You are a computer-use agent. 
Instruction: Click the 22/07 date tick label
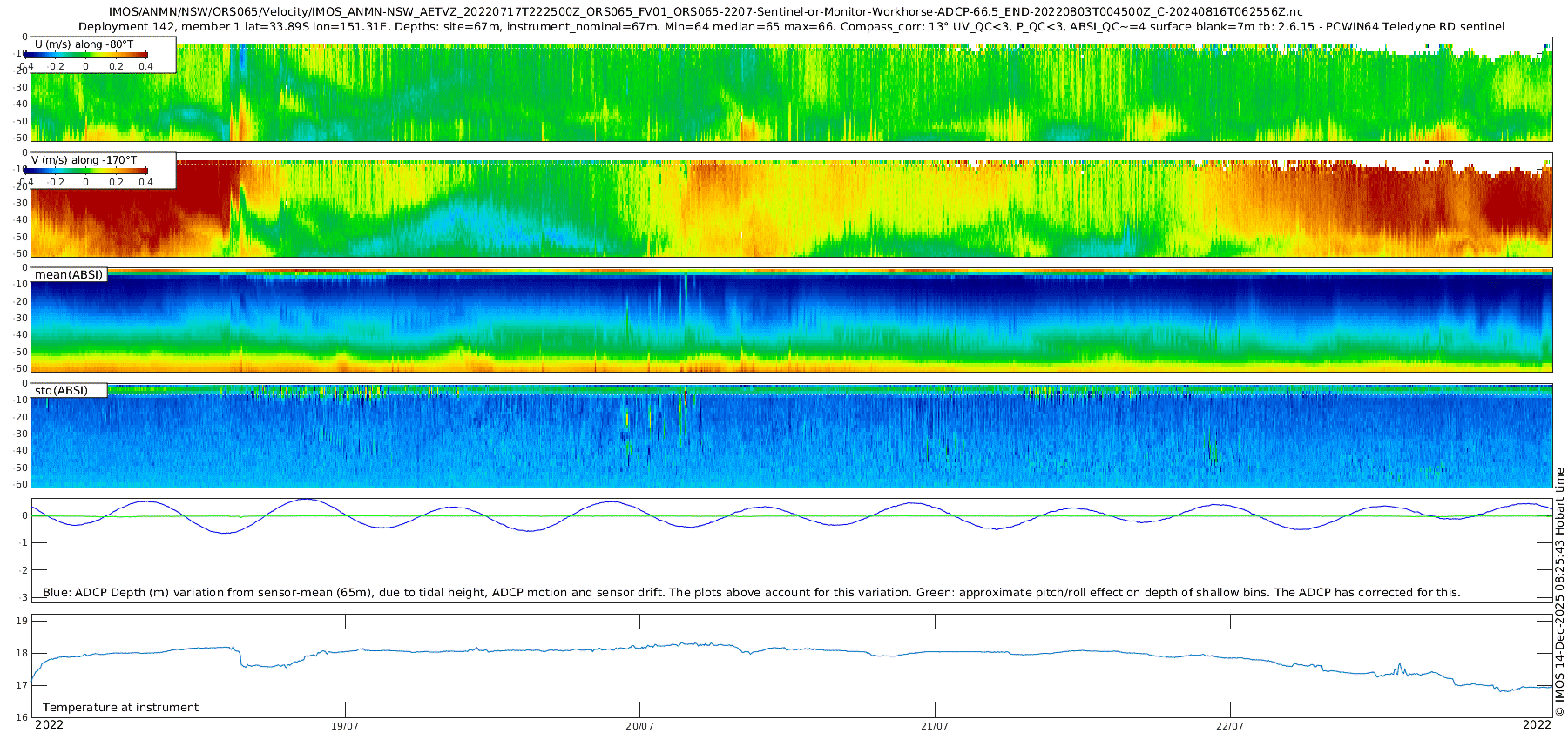pyautogui.click(x=1229, y=726)
